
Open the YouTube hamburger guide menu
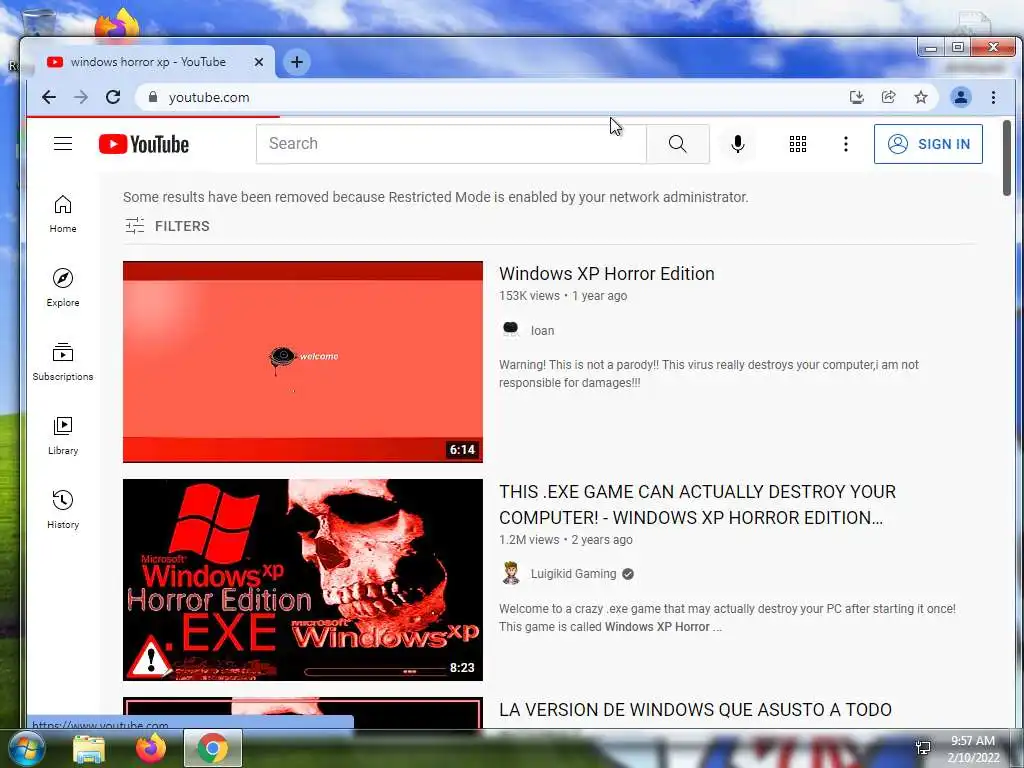63,144
